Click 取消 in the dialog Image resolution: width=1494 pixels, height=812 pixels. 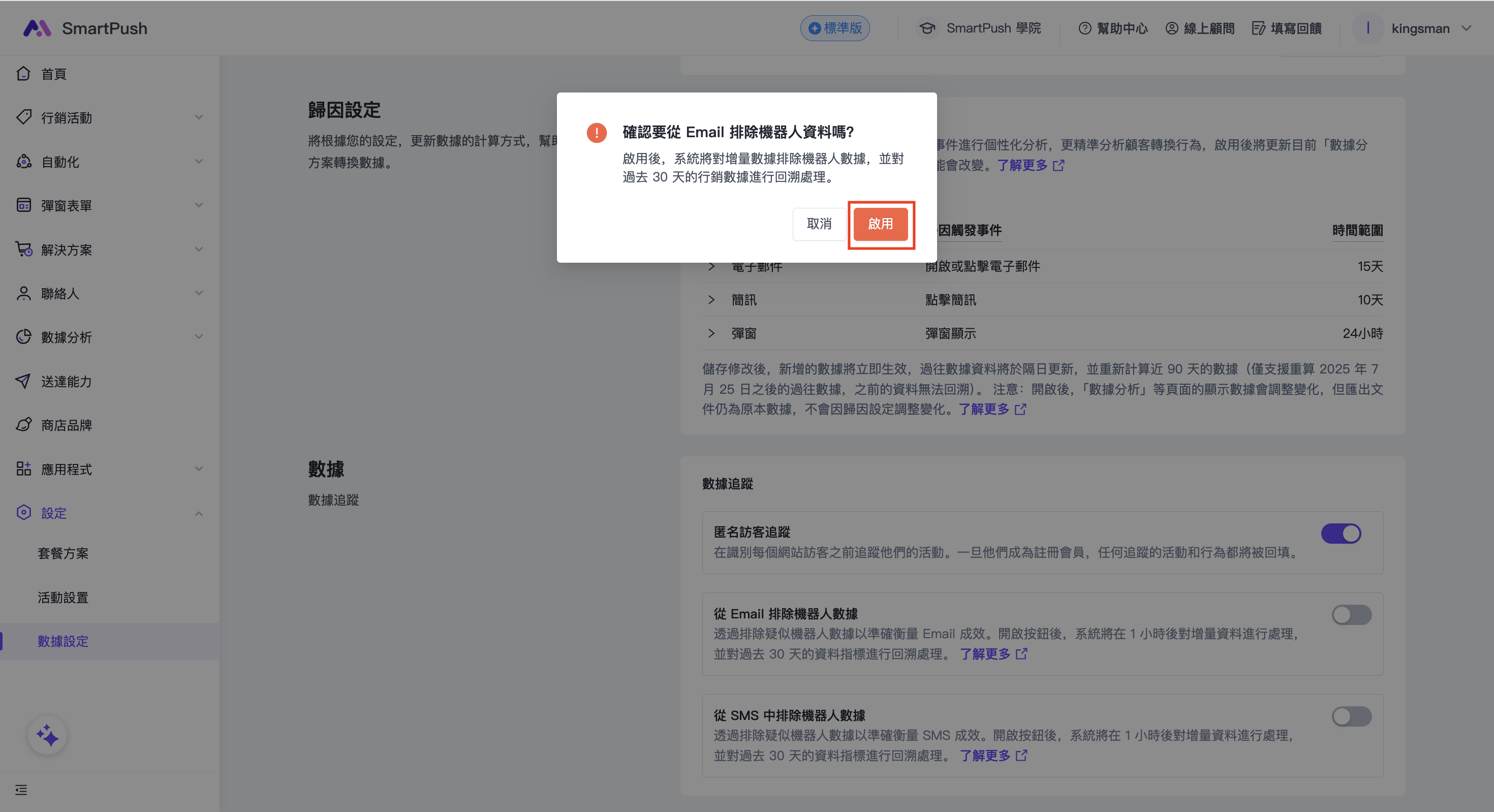click(819, 224)
